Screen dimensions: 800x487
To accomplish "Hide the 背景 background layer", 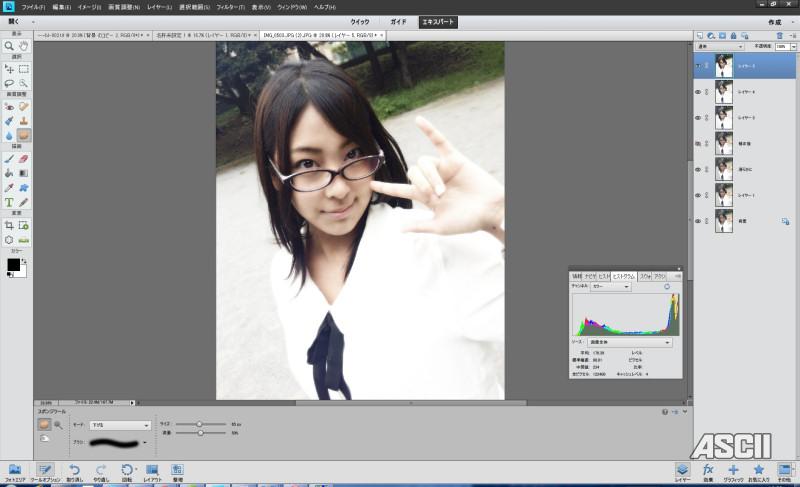I will click(x=698, y=221).
